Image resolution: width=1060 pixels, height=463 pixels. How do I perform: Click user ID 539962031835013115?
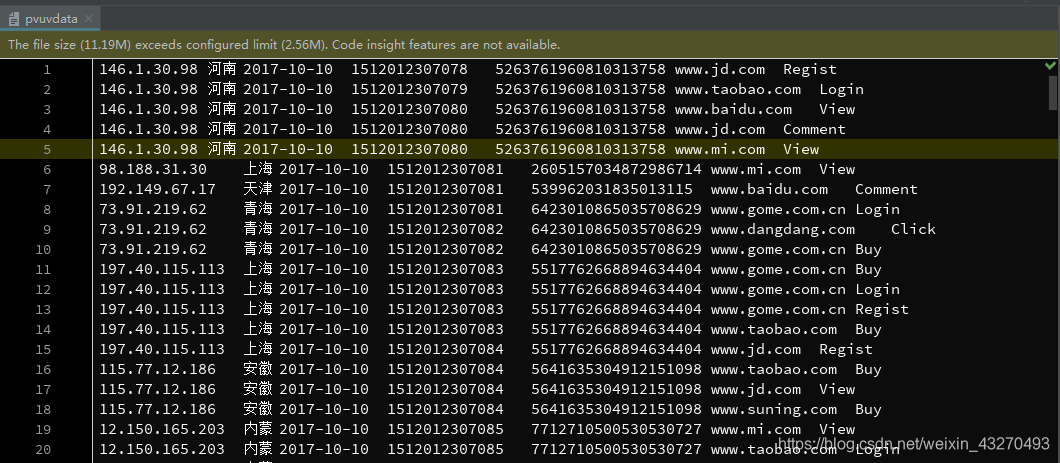click(612, 189)
